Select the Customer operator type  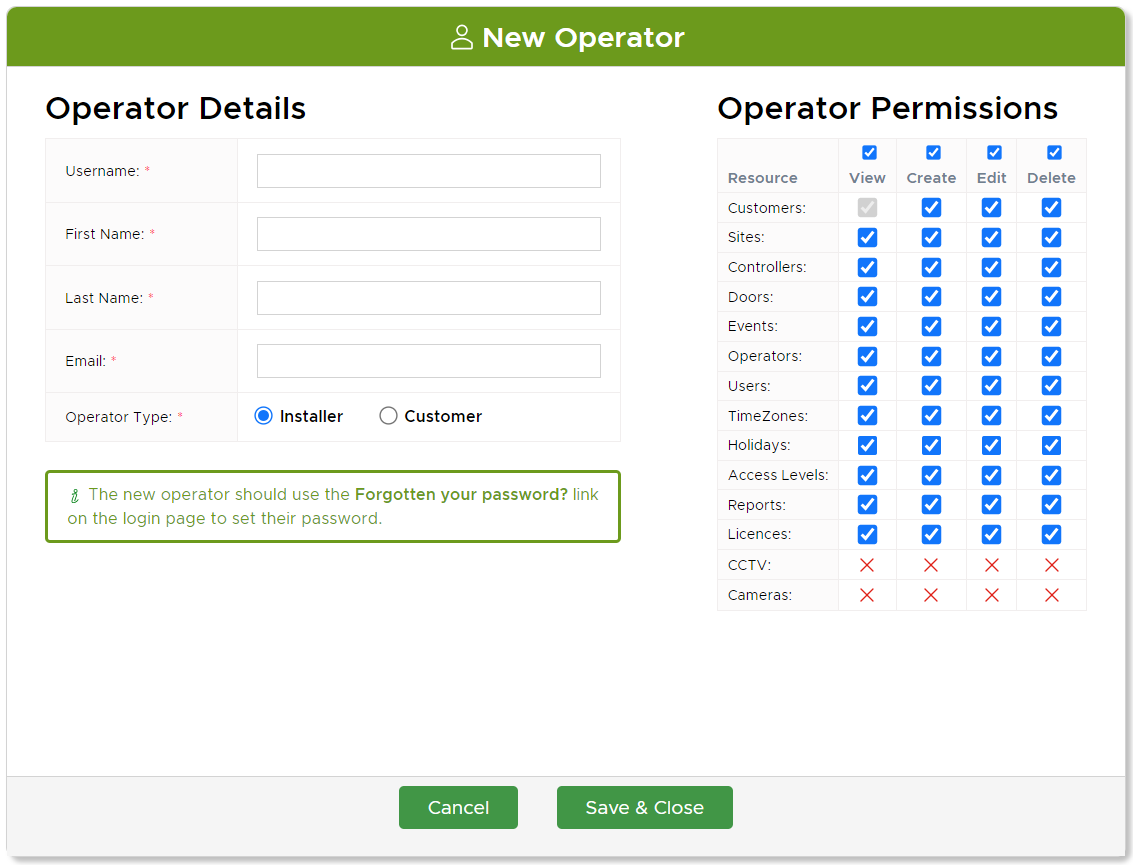click(388, 415)
